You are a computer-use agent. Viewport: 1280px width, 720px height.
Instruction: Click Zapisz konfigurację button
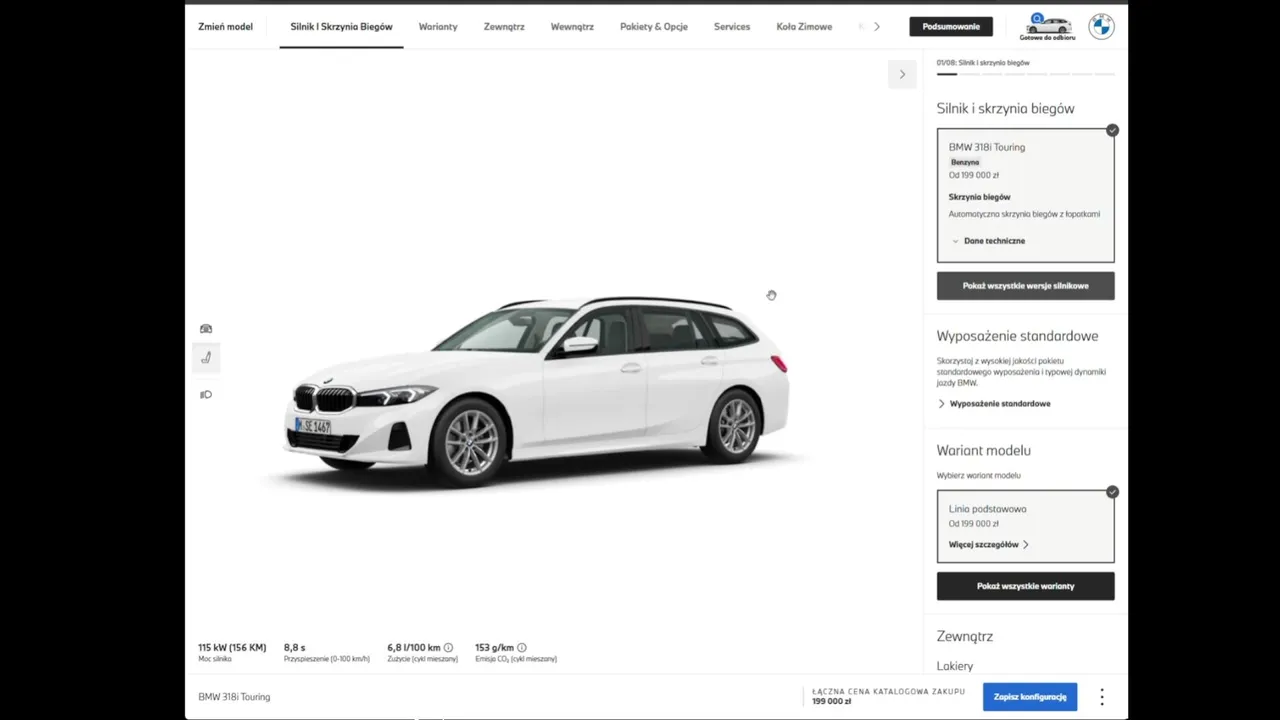click(1030, 697)
